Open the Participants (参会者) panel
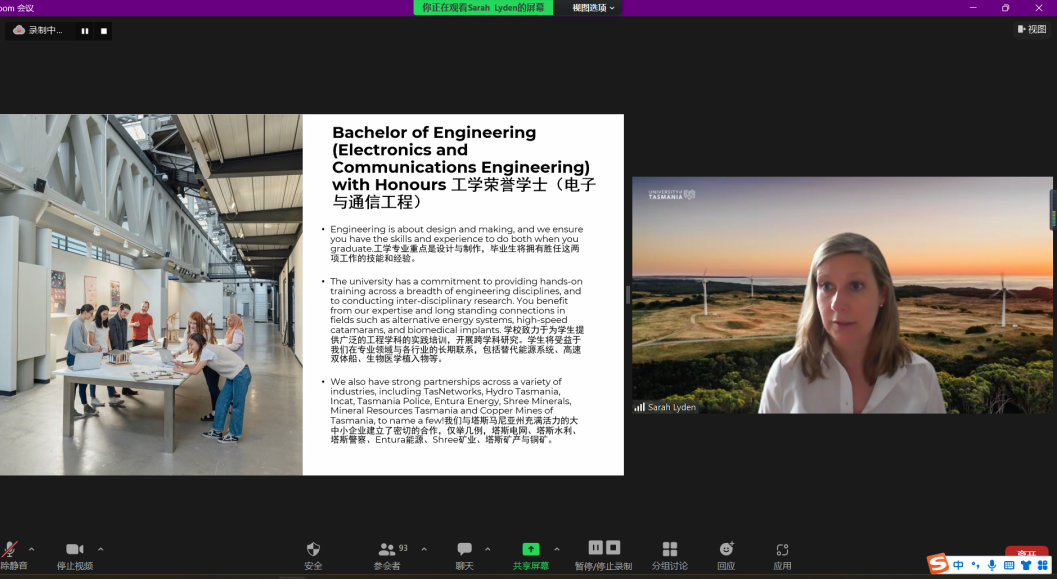Screen dimensions: 1057x579 387,550
